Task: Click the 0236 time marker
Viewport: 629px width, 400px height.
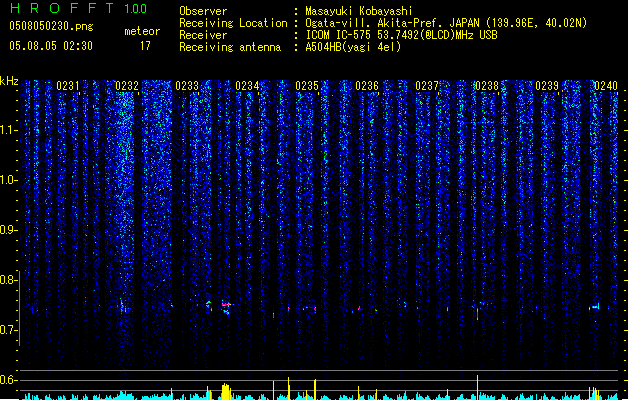Action: coord(367,86)
